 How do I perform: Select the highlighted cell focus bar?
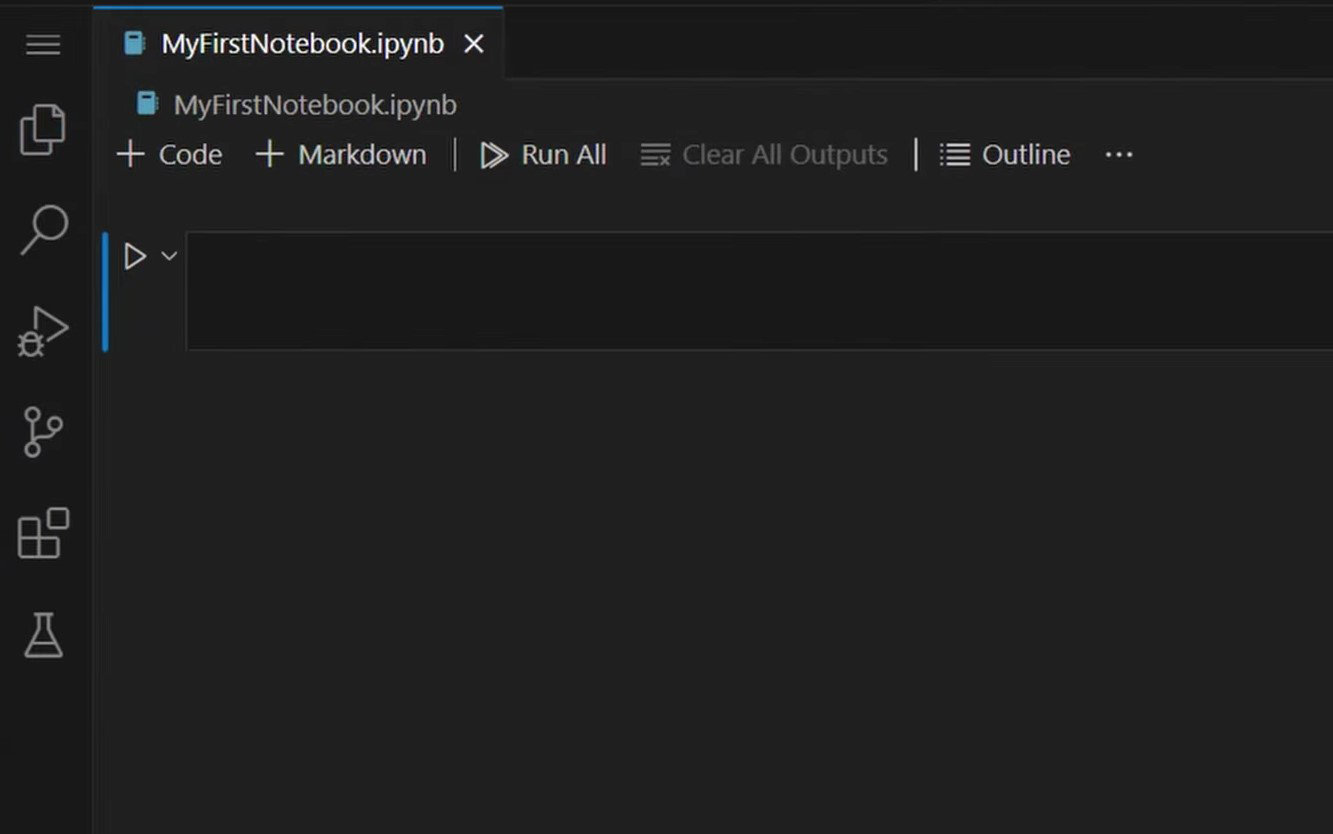(105, 290)
